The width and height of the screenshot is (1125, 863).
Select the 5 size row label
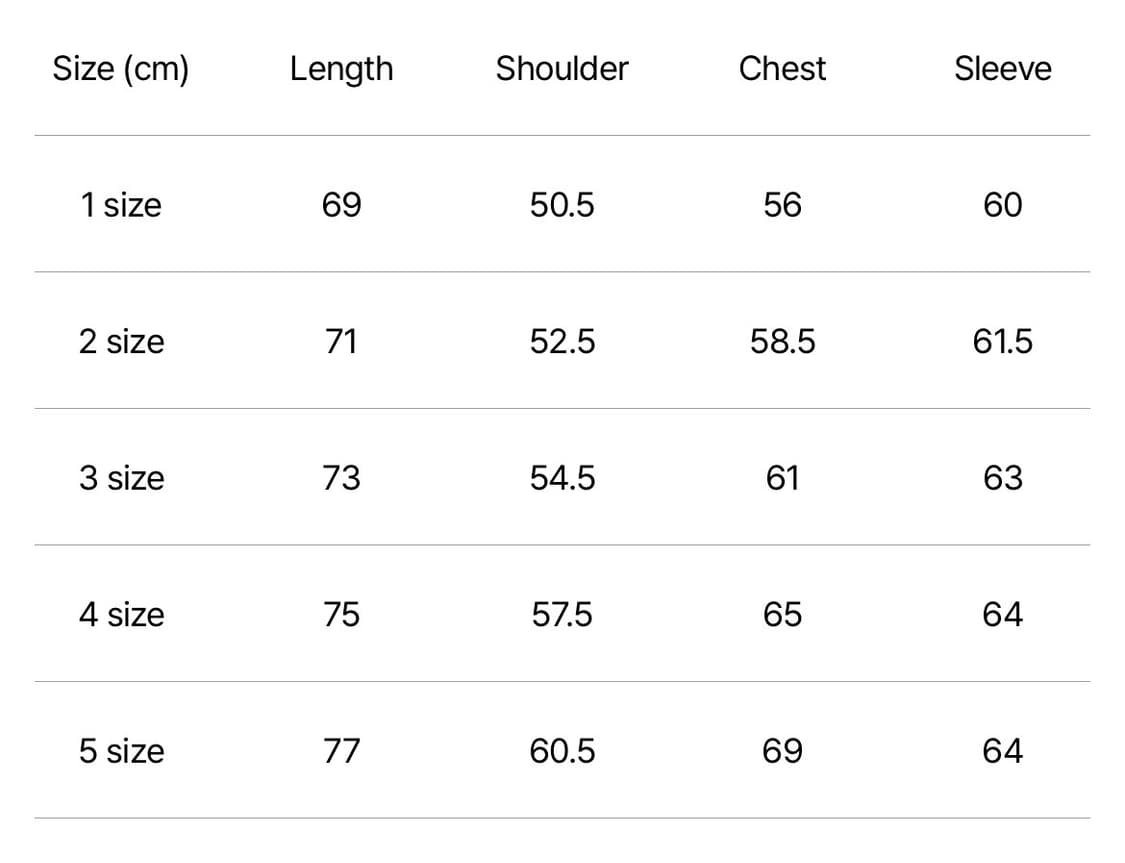121,751
